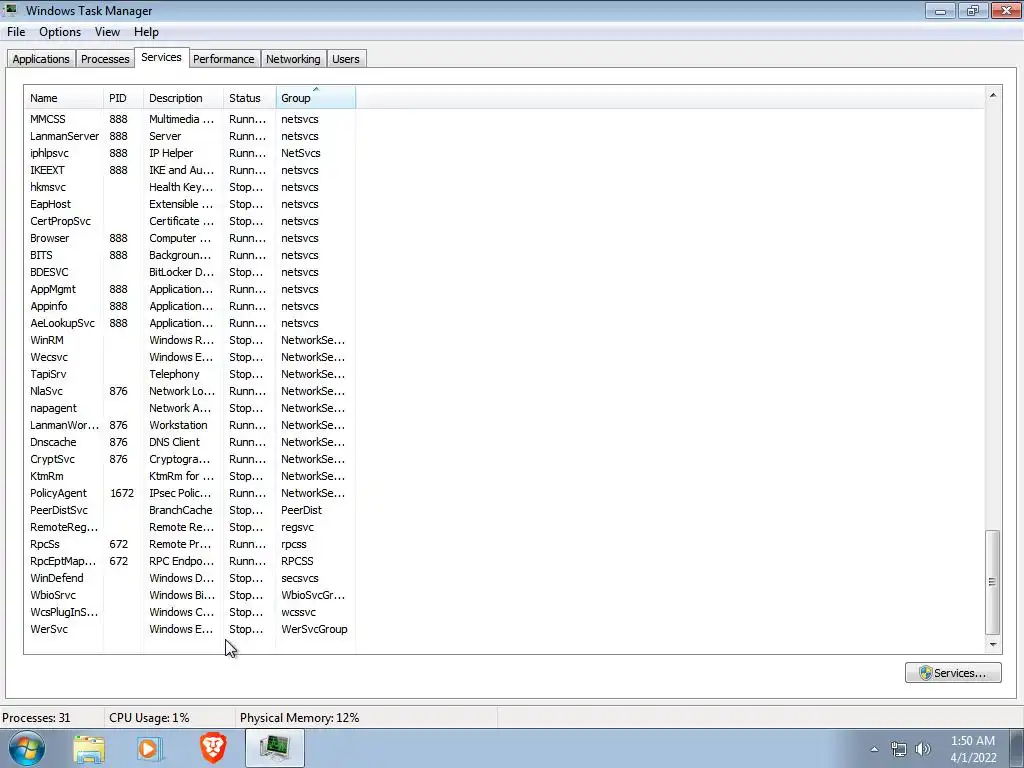Select the LanmanServer service row
Viewport: 1024px width, 768px height.
pyautogui.click(x=189, y=136)
